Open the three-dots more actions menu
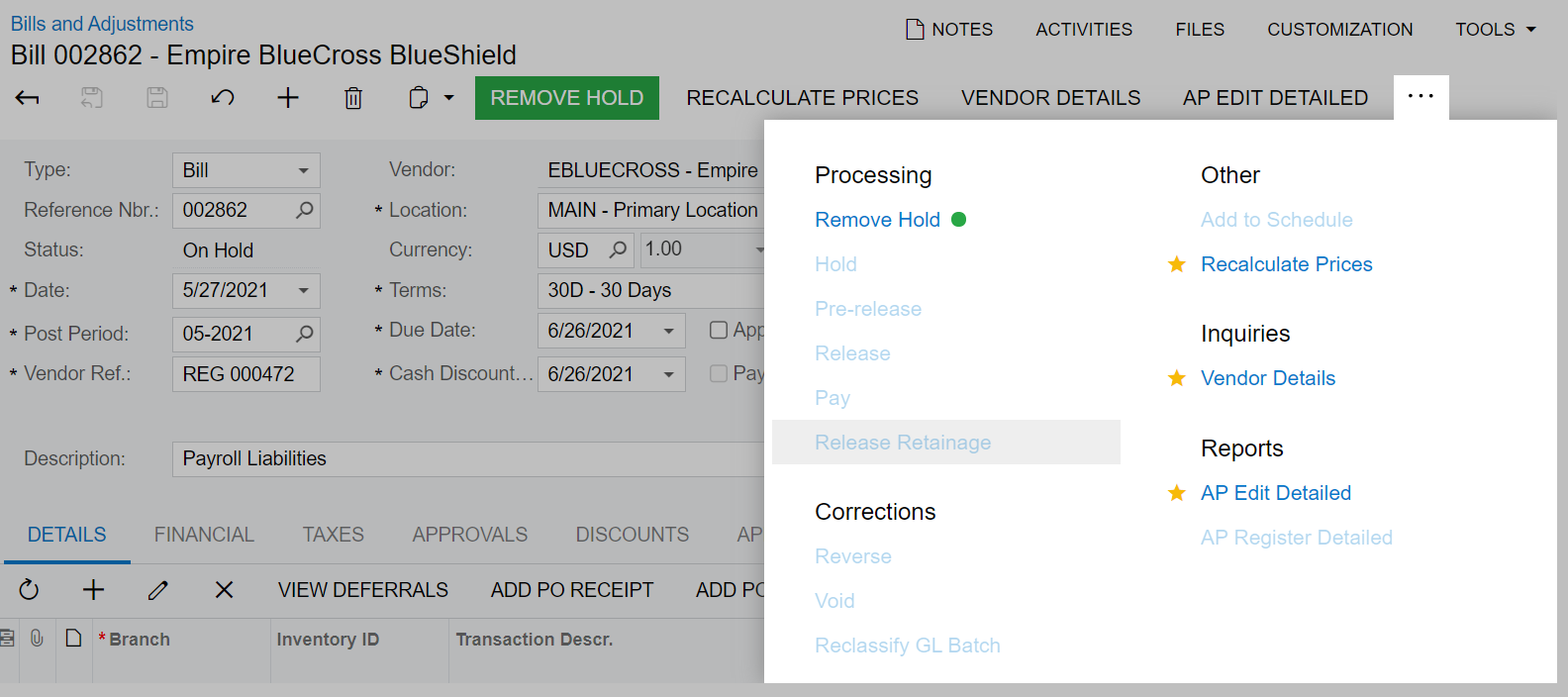This screenshot has width=1568, height=697. [x=1421, y=97]
